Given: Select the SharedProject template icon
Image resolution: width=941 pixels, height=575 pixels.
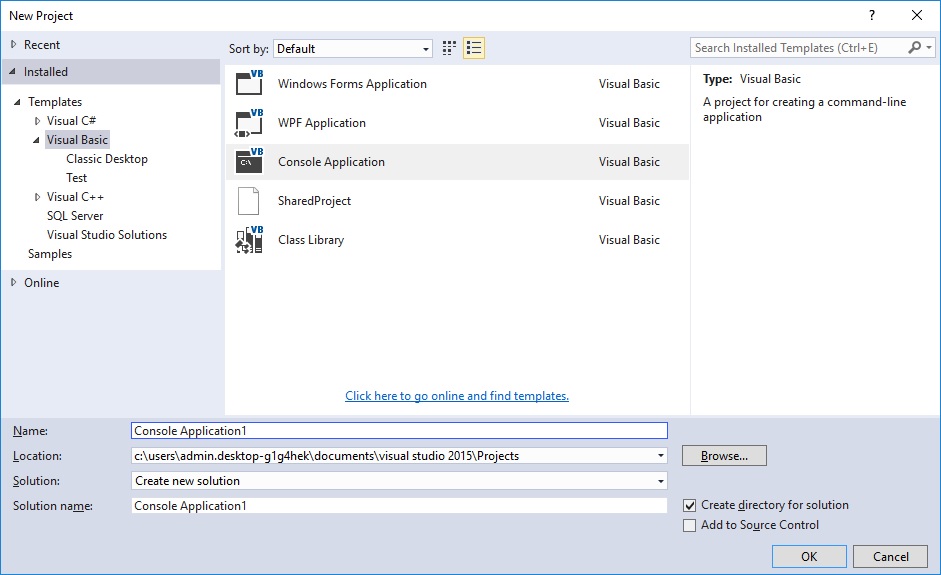Looking at the screenshot, I should point(248,200).
